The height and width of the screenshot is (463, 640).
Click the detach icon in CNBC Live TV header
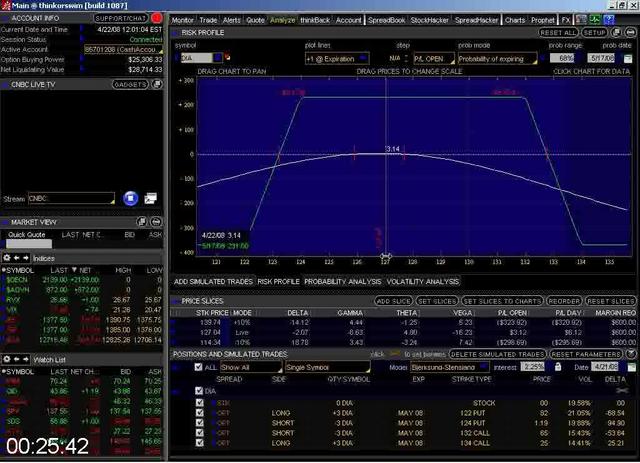pos(157,85)
